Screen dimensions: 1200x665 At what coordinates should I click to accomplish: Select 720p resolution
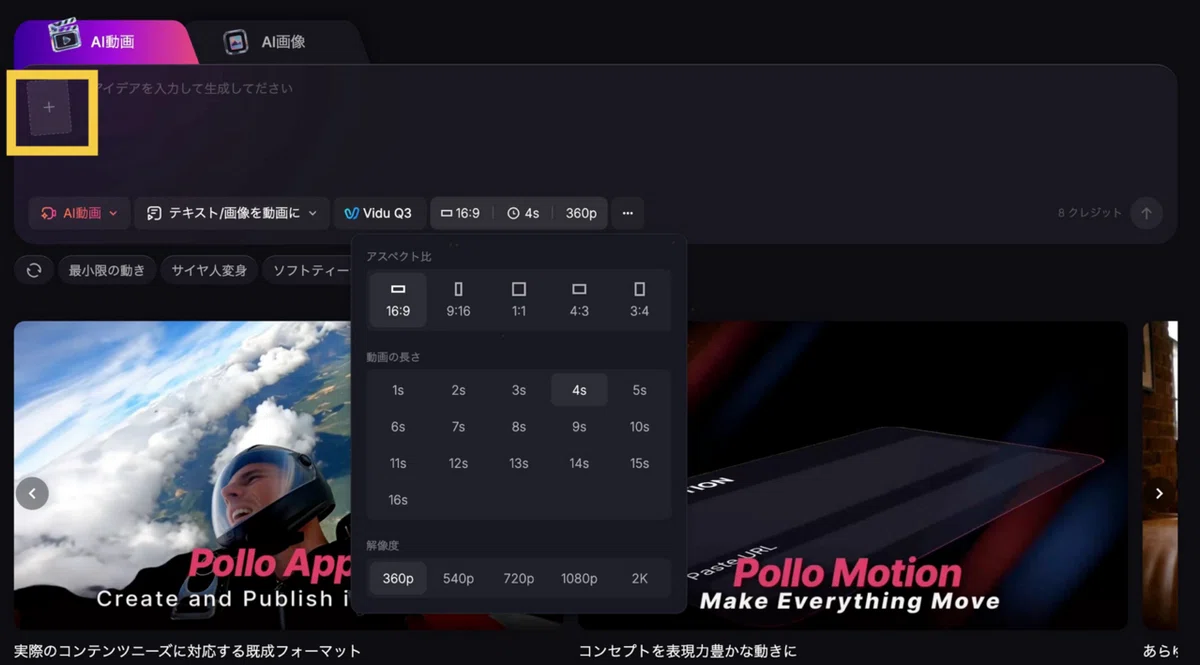coord(519,579)
